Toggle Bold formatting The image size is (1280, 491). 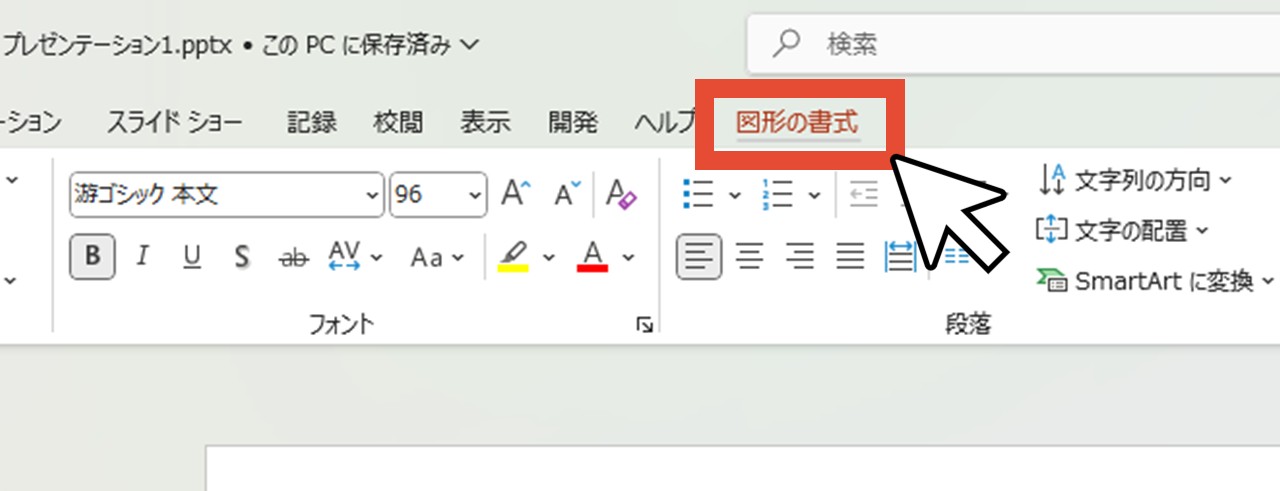(93, 257)
